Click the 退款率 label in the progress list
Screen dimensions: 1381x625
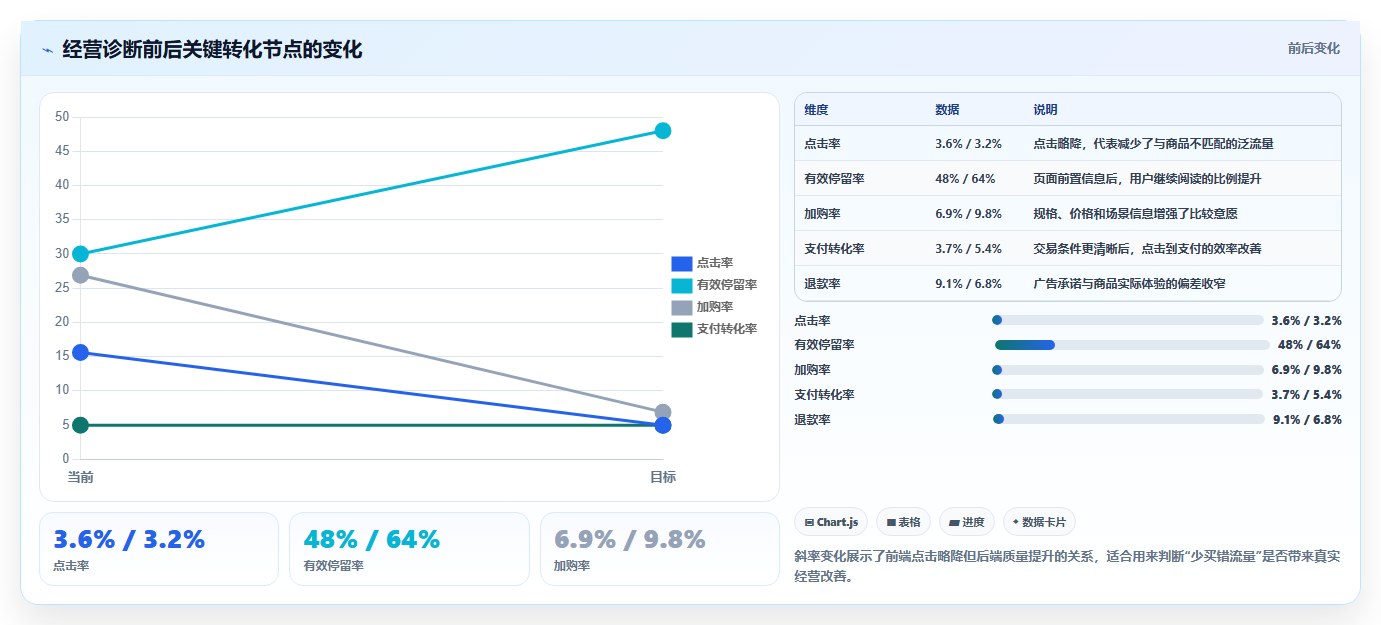812,420
